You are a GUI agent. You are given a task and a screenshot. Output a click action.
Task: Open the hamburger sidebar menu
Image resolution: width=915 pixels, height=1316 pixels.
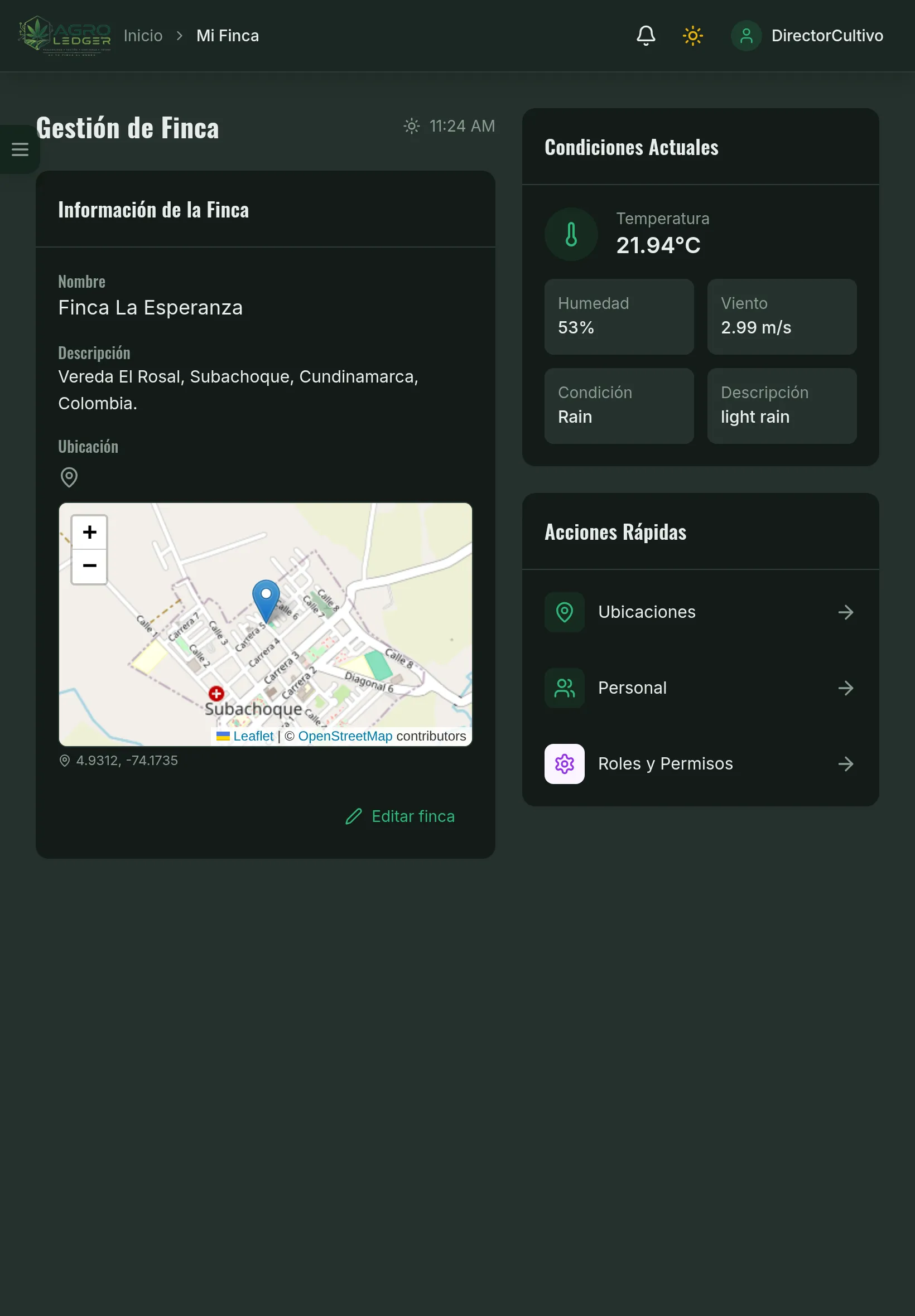click(20, 149)
